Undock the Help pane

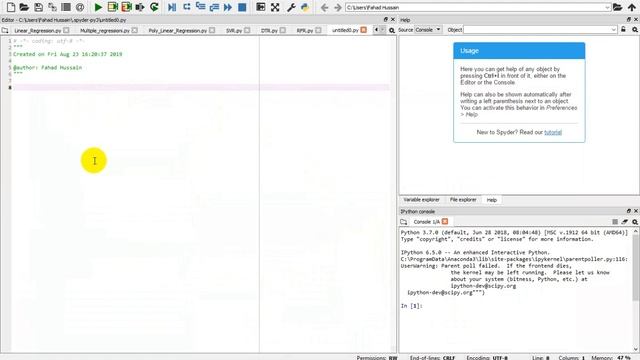(629, 19)
